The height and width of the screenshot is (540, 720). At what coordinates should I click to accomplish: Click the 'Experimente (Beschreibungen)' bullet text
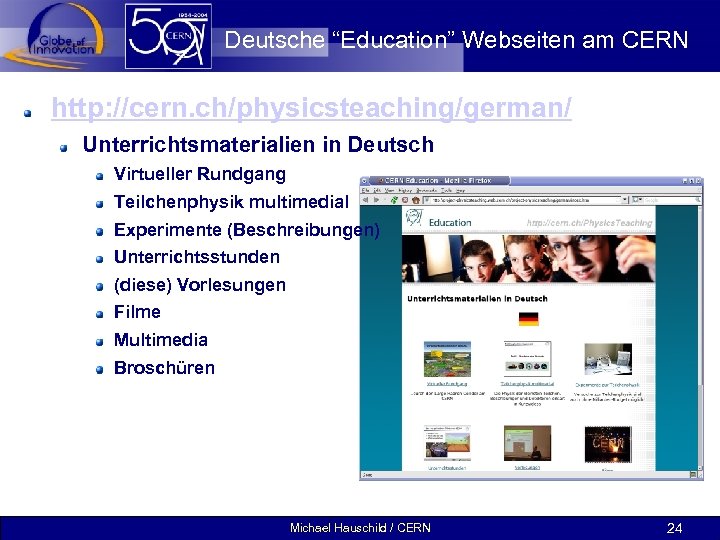(247, 230)
